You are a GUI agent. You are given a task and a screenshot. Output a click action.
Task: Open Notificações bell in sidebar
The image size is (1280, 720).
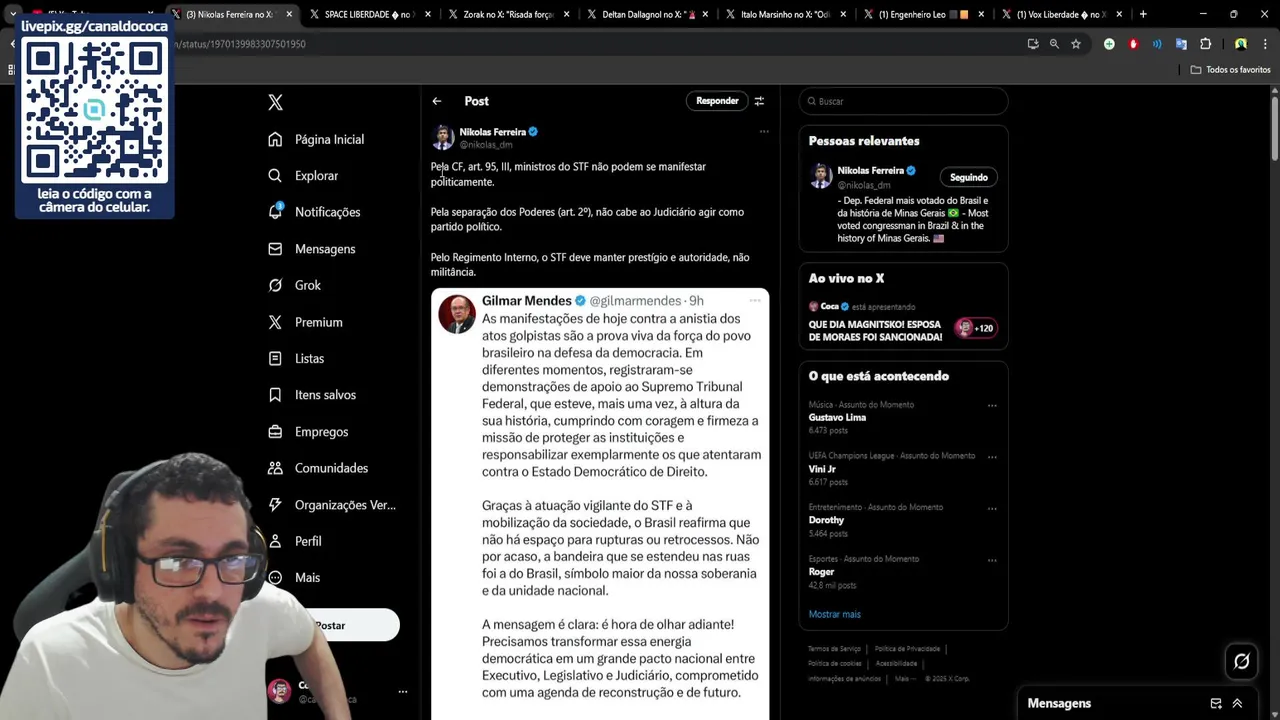click(x=275, y=211)
